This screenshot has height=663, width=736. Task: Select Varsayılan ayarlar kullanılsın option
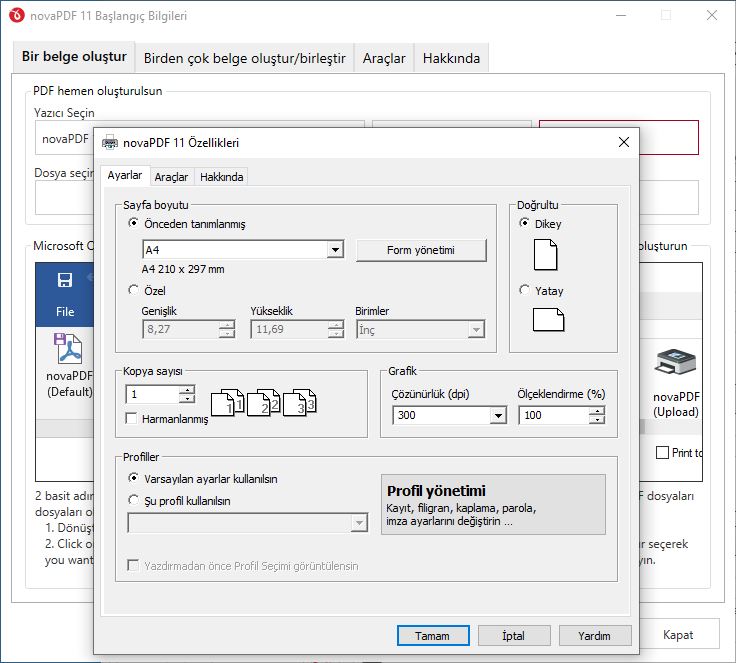coord(134,478)
